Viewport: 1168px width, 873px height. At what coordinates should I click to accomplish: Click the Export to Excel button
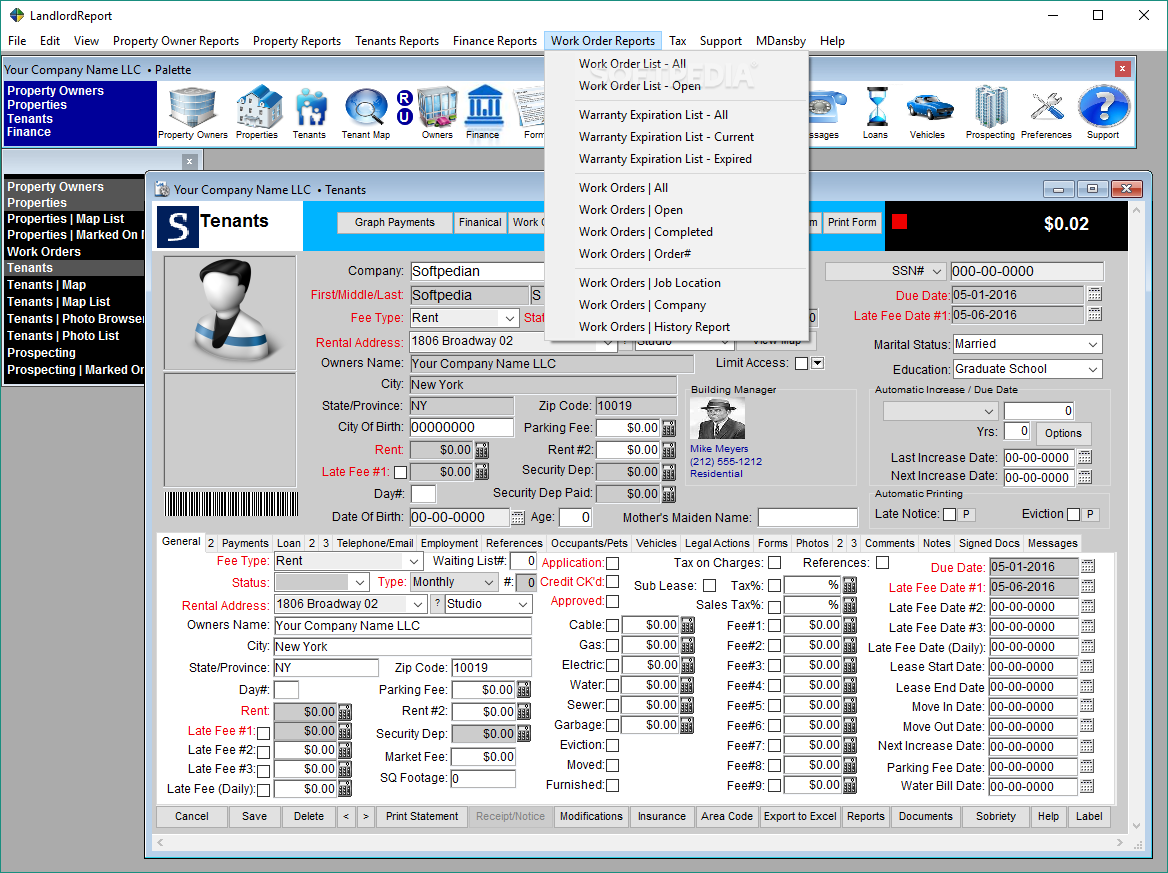[800, 816]
